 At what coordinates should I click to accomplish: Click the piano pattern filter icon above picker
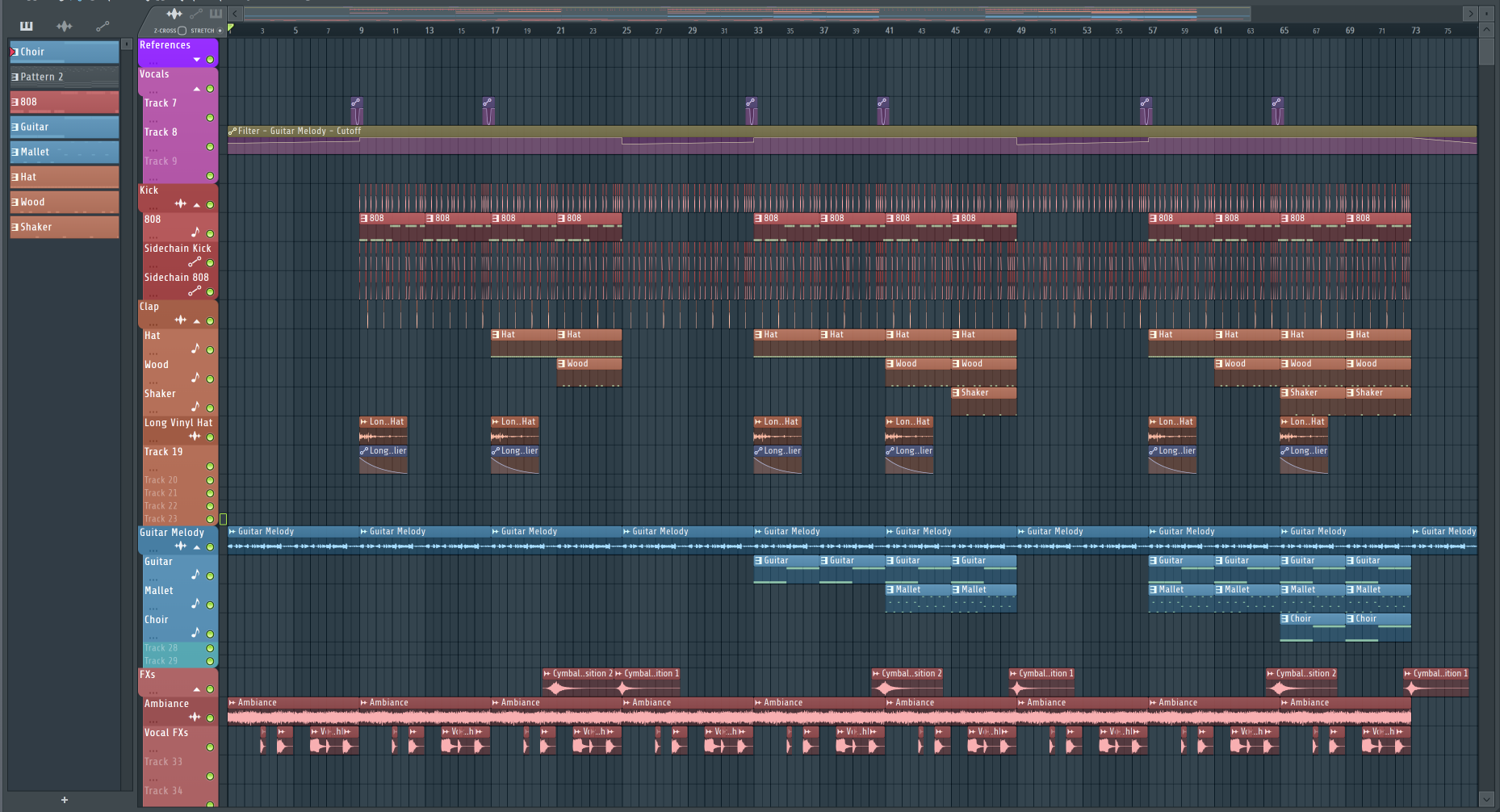[27, 26]
